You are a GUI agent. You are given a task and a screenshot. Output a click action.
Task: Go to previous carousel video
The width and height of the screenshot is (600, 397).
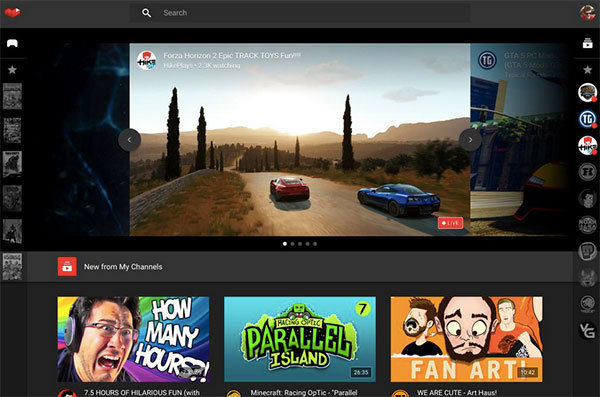[129, 140]
